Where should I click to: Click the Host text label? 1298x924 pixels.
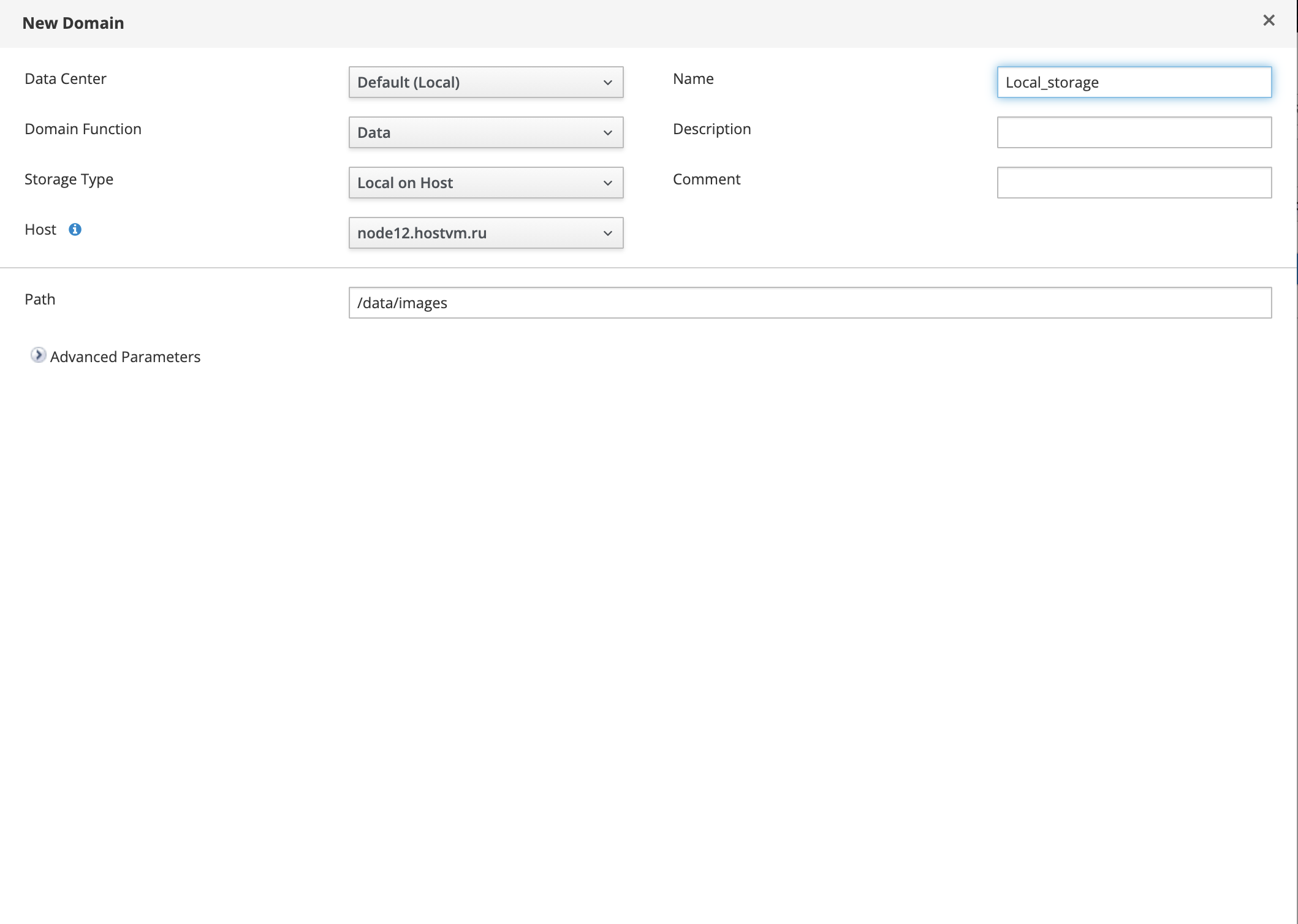tap(40, 230)
